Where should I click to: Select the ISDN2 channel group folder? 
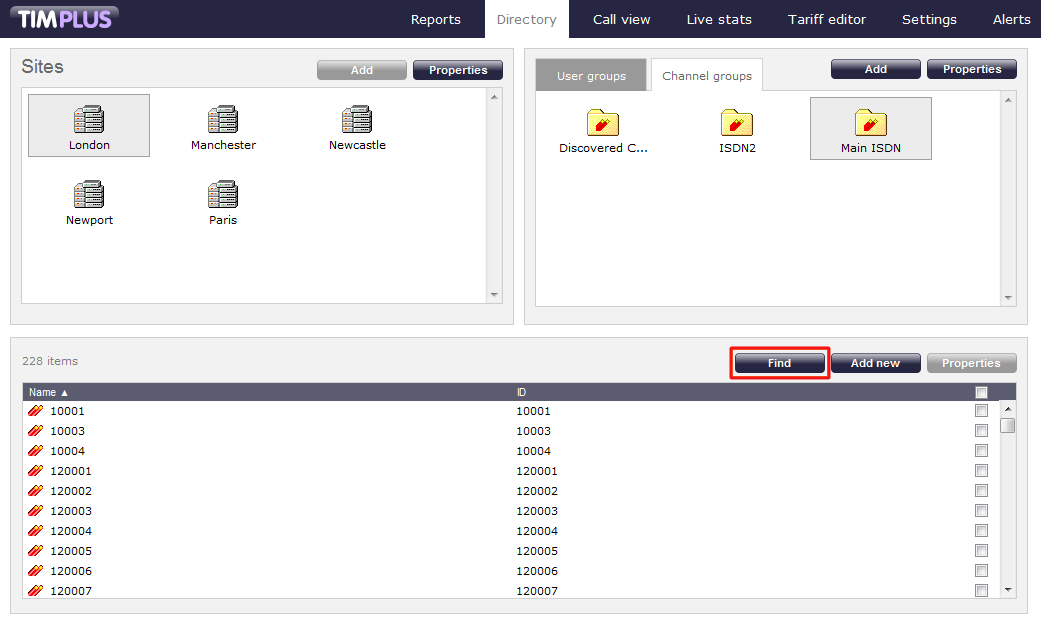pyautogui.click(x=737, y=123)
